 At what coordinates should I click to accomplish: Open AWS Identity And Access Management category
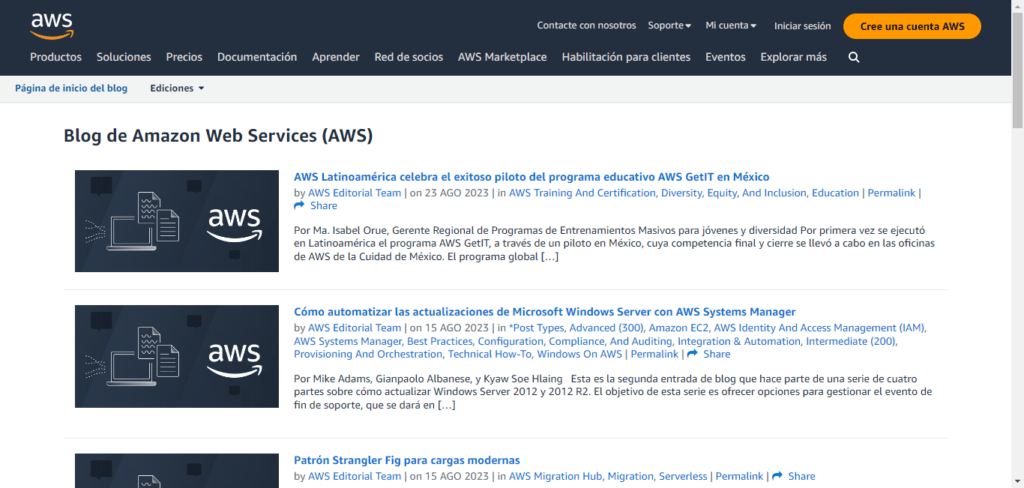click(819, 328)
